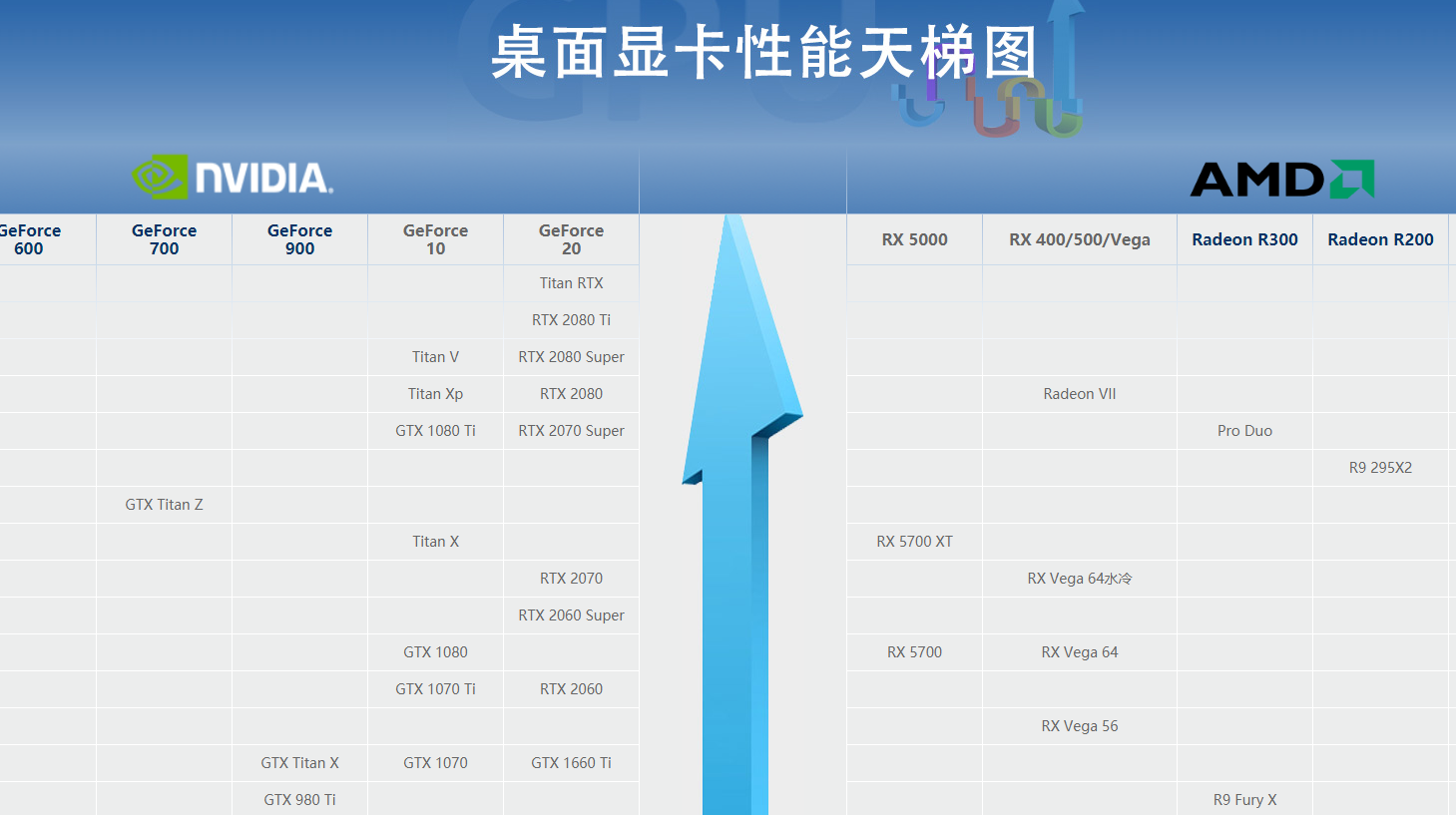The image size is (1456, 815).
Task: Click the GTX 1070 Ti cell
Action: [436, 689]
